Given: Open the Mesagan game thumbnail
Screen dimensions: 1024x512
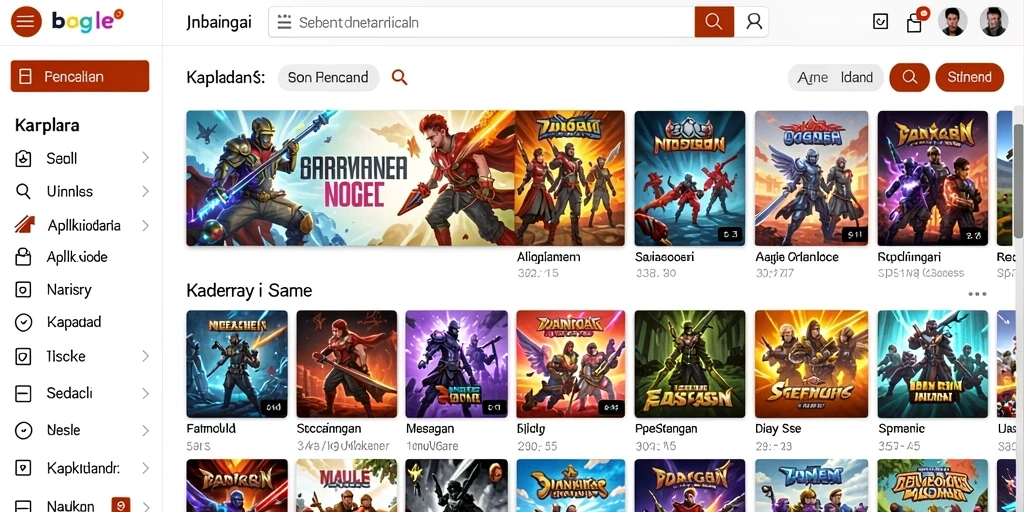Looking at the screenshot, I should click(456, 364).
